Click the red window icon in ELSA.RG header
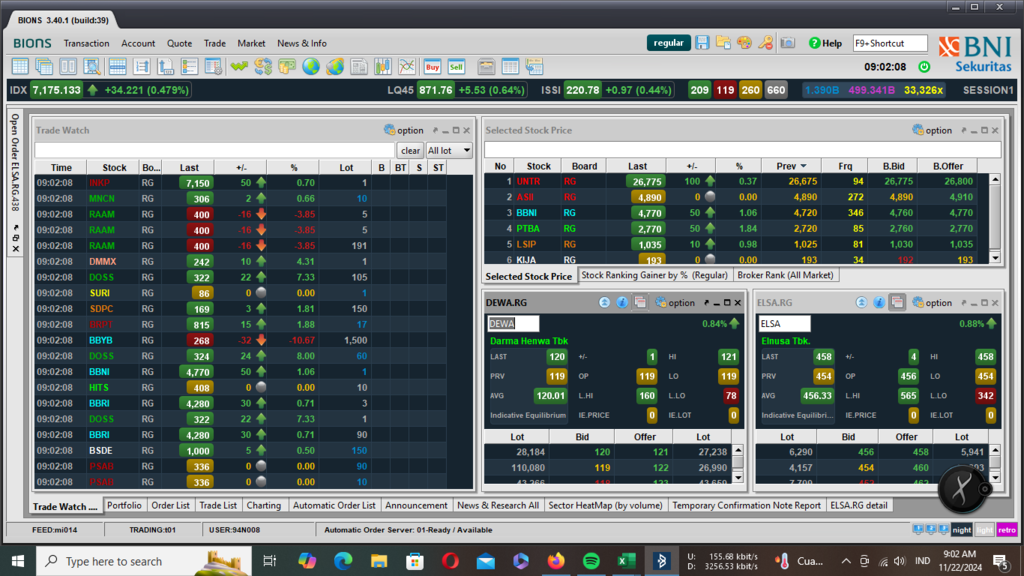 [x=897, y=302]
